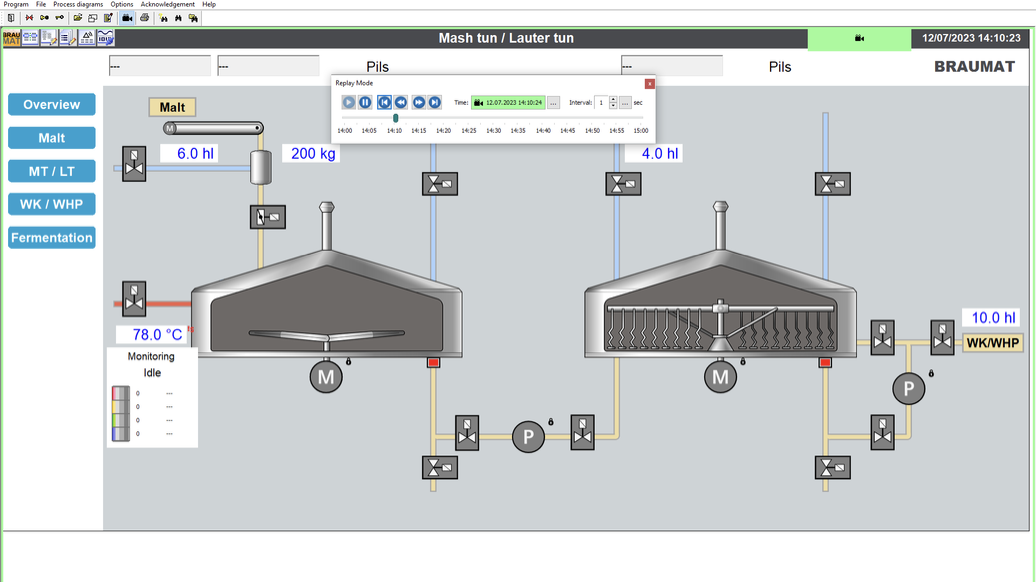Skip replay to the start
Viewport: 1036px width, 582px height.
pos(384,102)
